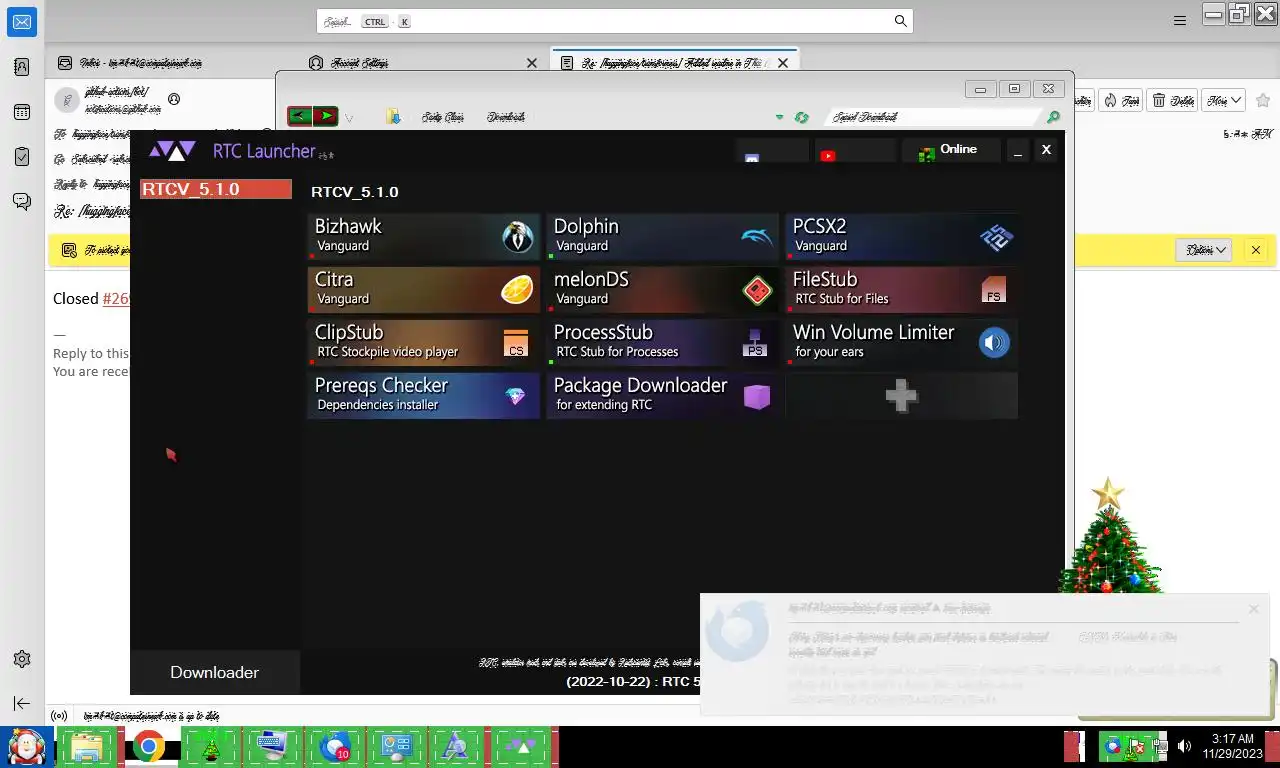
Task: Open the Mail view in the left sidebar
Action: pyautogui.click(x=22, y=21)
